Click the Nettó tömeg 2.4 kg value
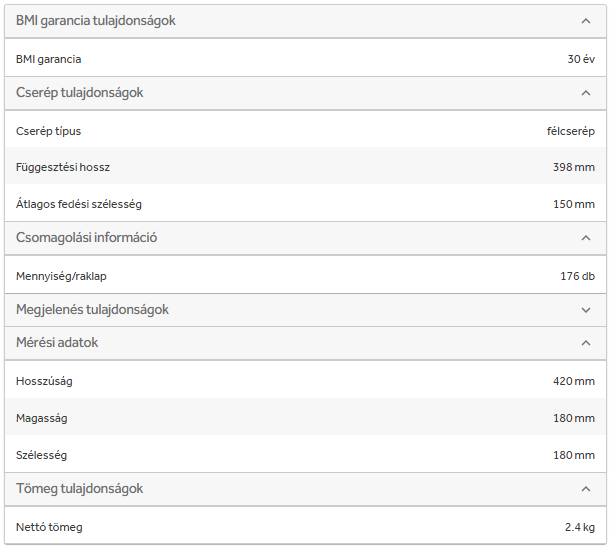 tap(580, 527)
